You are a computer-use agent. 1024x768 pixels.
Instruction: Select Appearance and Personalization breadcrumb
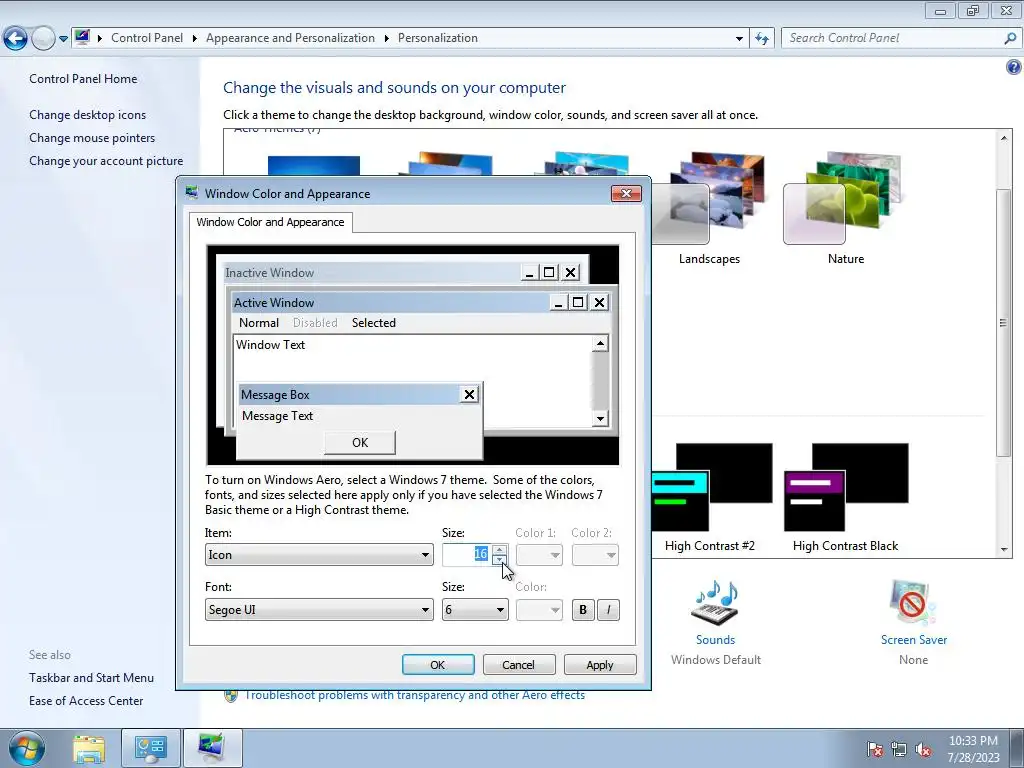tap(290, 38)
